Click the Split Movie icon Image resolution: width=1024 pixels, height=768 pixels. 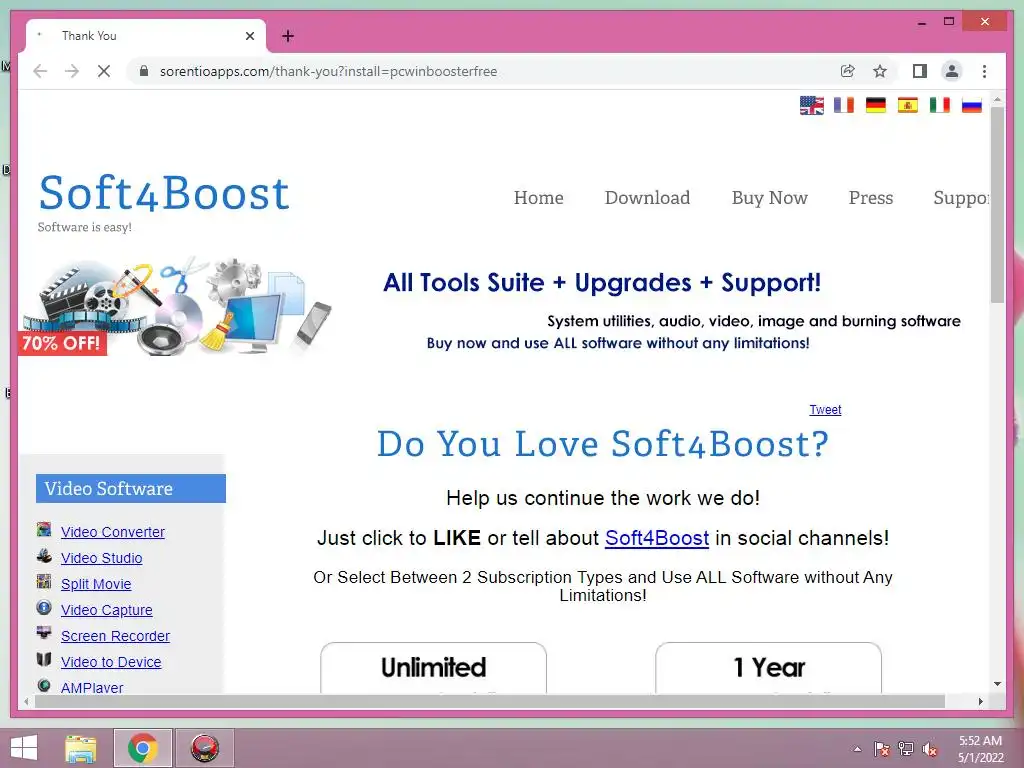[44, 581]
